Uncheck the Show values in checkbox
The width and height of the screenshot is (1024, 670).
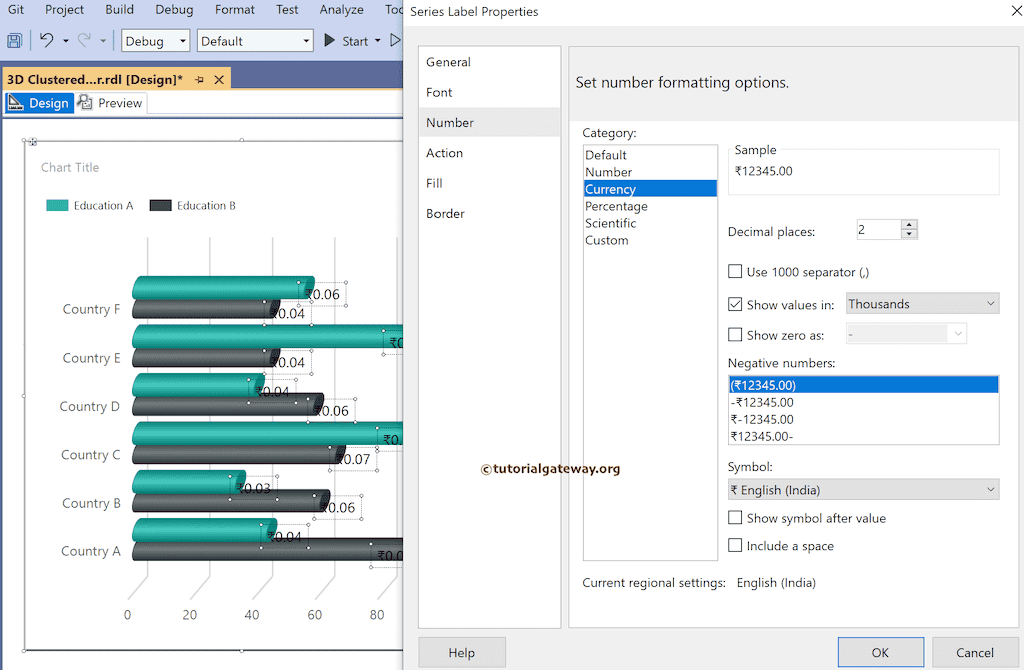(735, 304)
